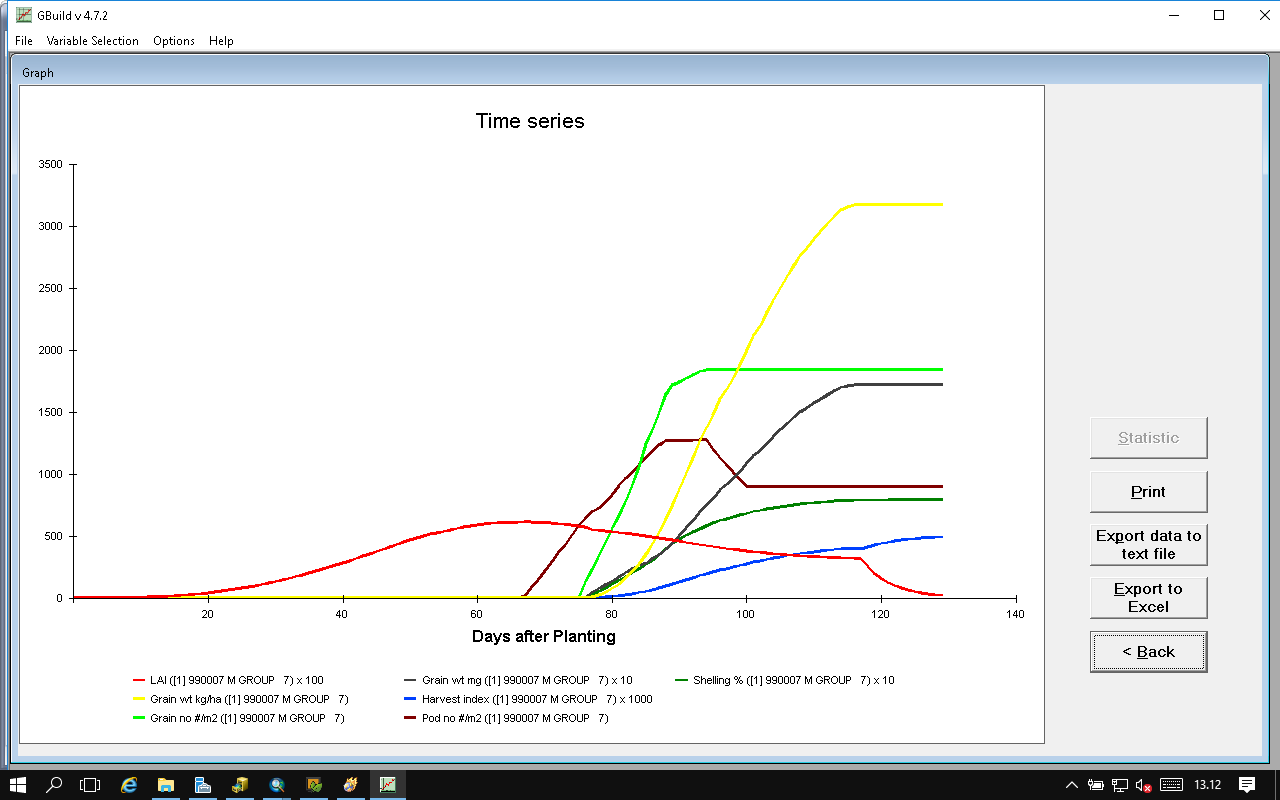Open the taskbar search magnifier
Viewport: 1280px width, 800px height.
[x=55, y=785]
